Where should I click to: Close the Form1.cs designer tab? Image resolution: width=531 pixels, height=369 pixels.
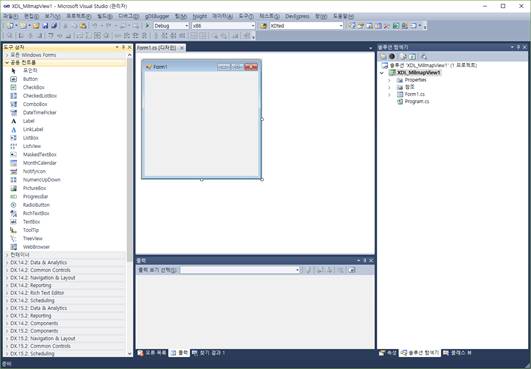[182, 48]
